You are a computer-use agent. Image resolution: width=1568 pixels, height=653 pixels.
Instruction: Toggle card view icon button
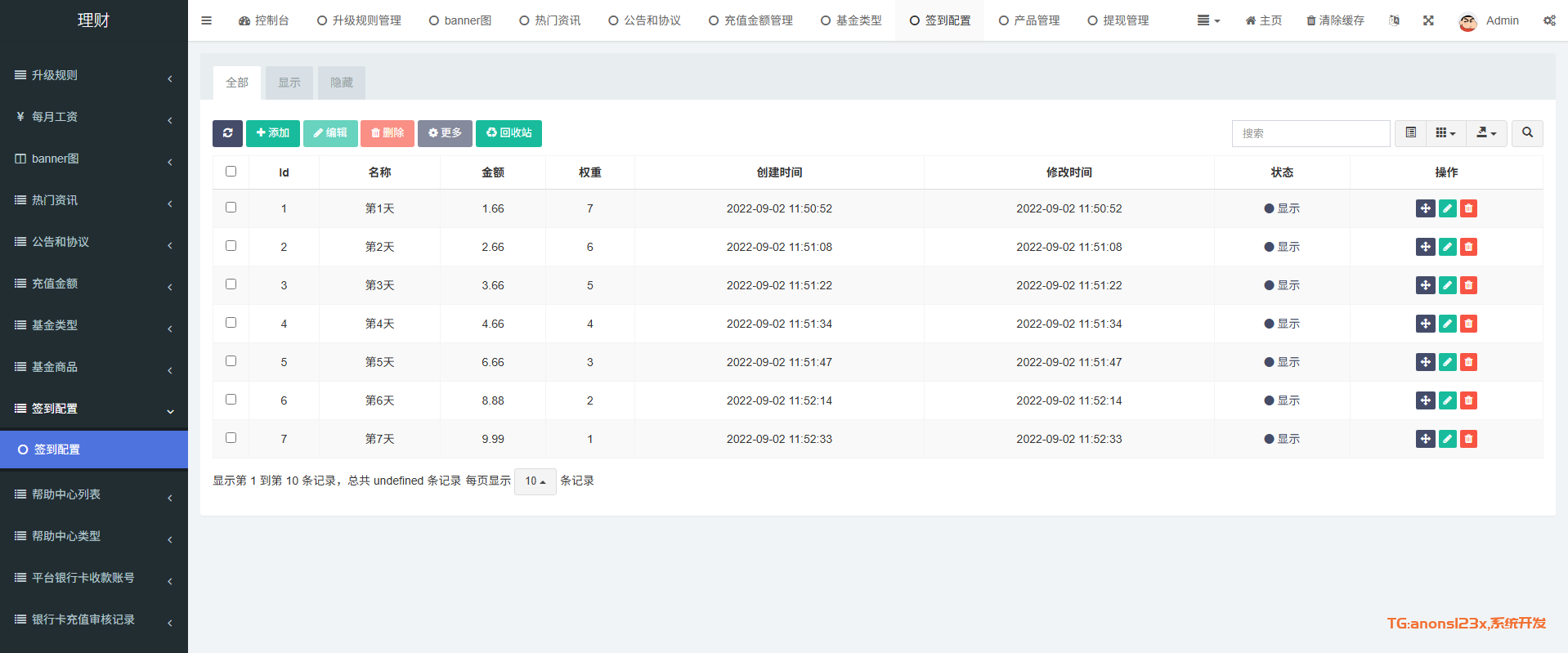1410,133
